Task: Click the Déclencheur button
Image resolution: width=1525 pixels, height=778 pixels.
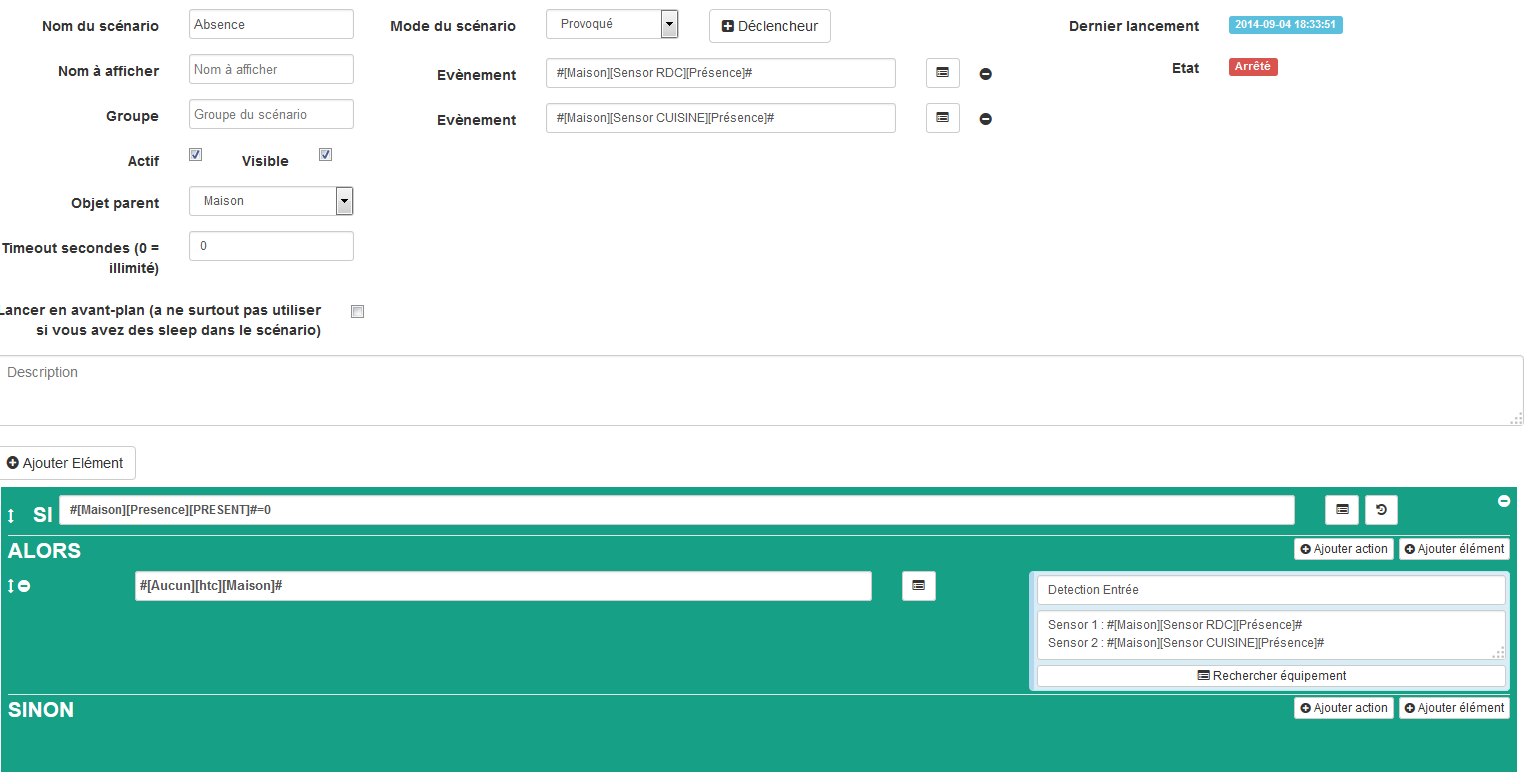Action: tap(770, 26)
